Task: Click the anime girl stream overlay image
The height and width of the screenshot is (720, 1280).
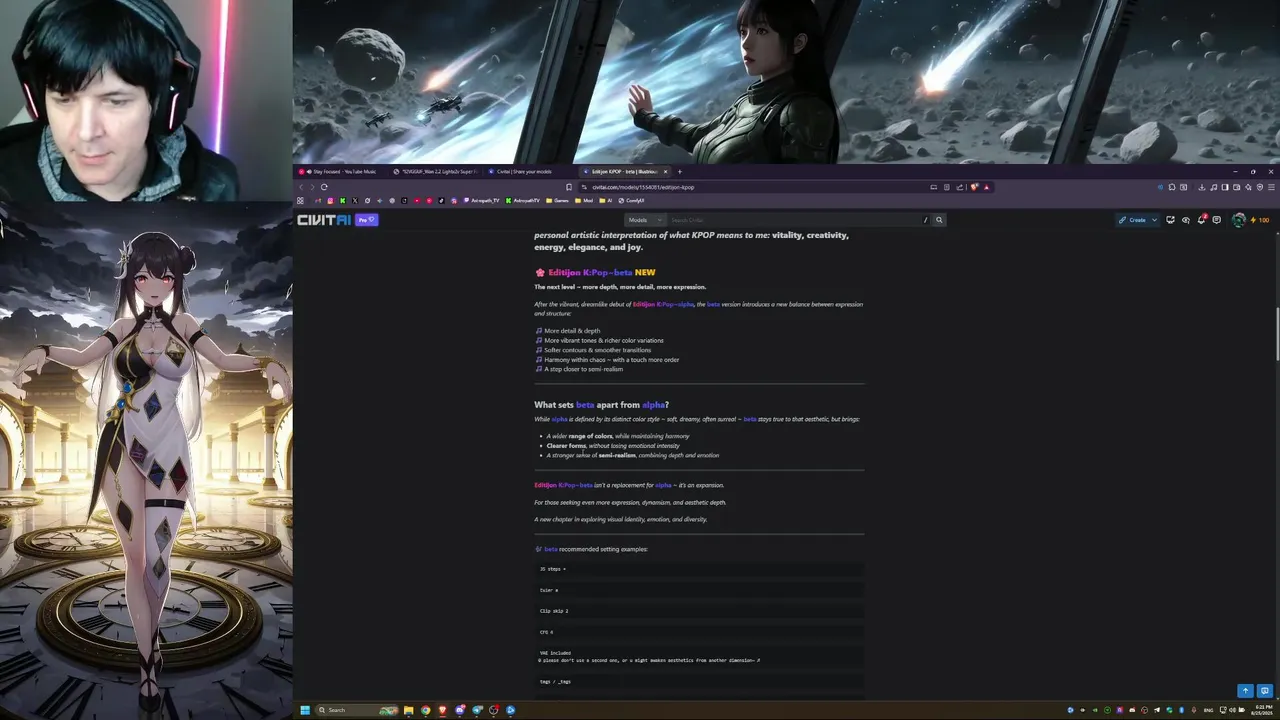Action: [x=146, y=460]
